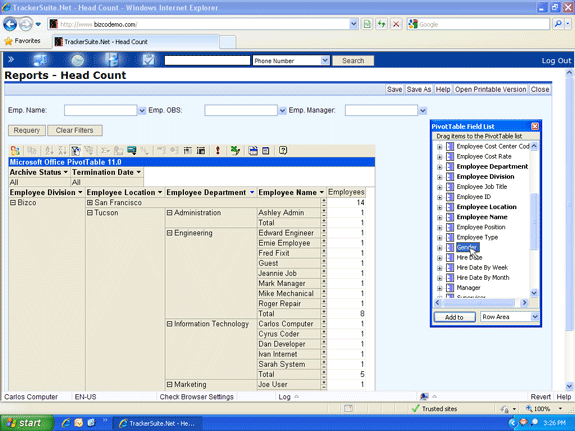Open the Emp. OBS dropdown arrow

(x=282, y=110)
